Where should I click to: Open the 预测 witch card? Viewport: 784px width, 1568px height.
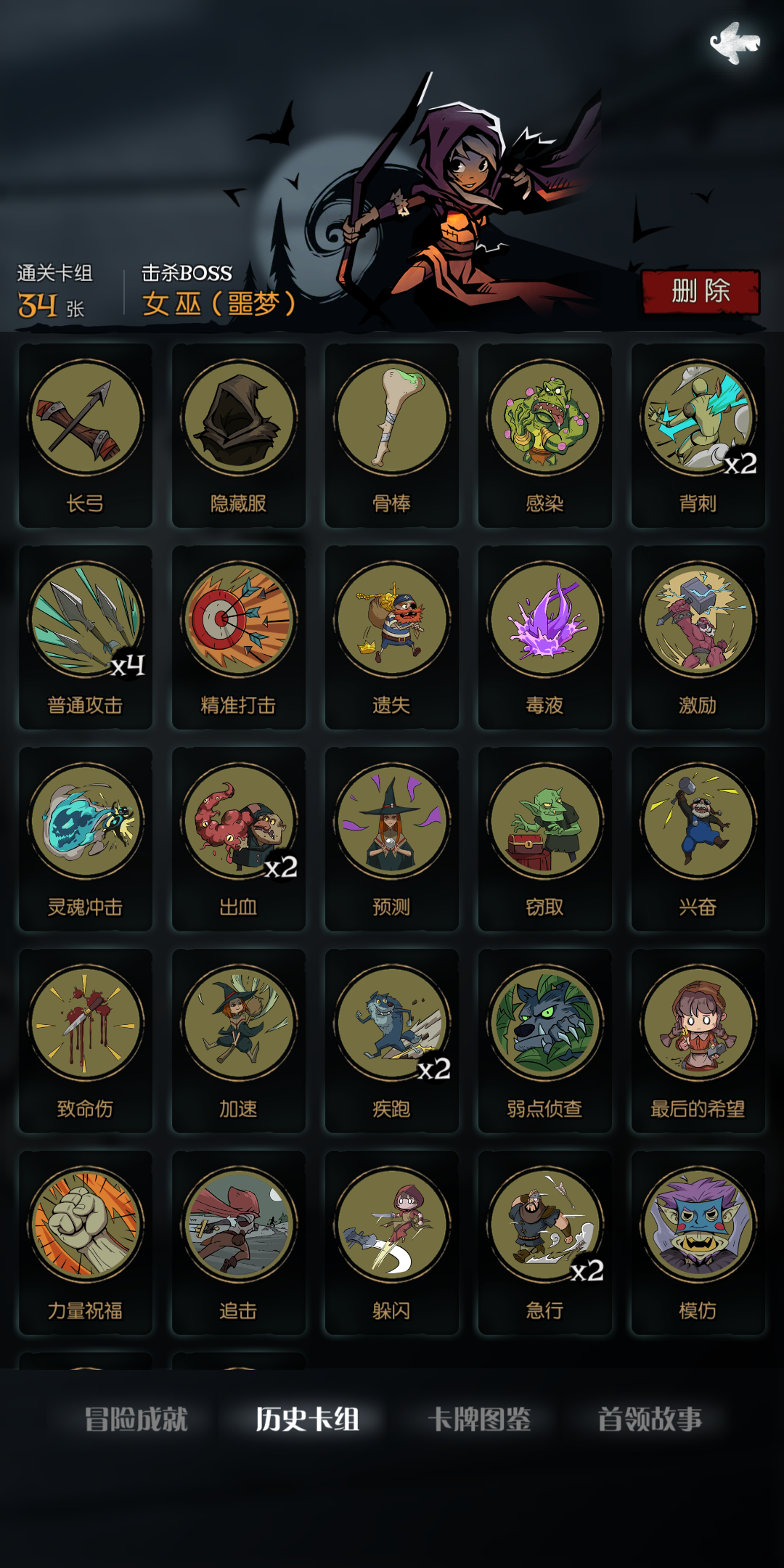[392, 839]
